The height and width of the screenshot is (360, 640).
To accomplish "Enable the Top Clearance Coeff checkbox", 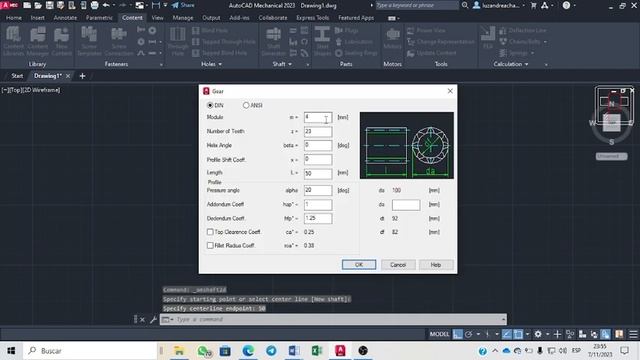I will coord(210,232).
